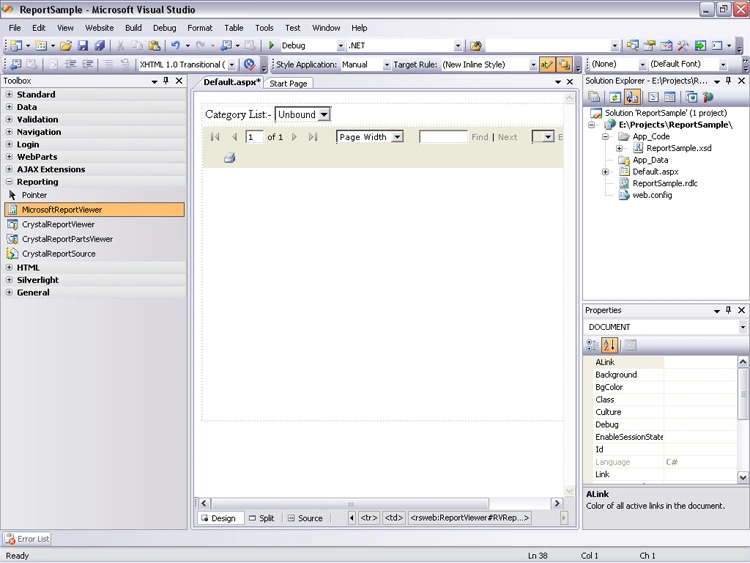Click the ASP.NET Configuration icon in Solution Explorer
The width and height of the screenshot is (750, 563).
(708, 97)
